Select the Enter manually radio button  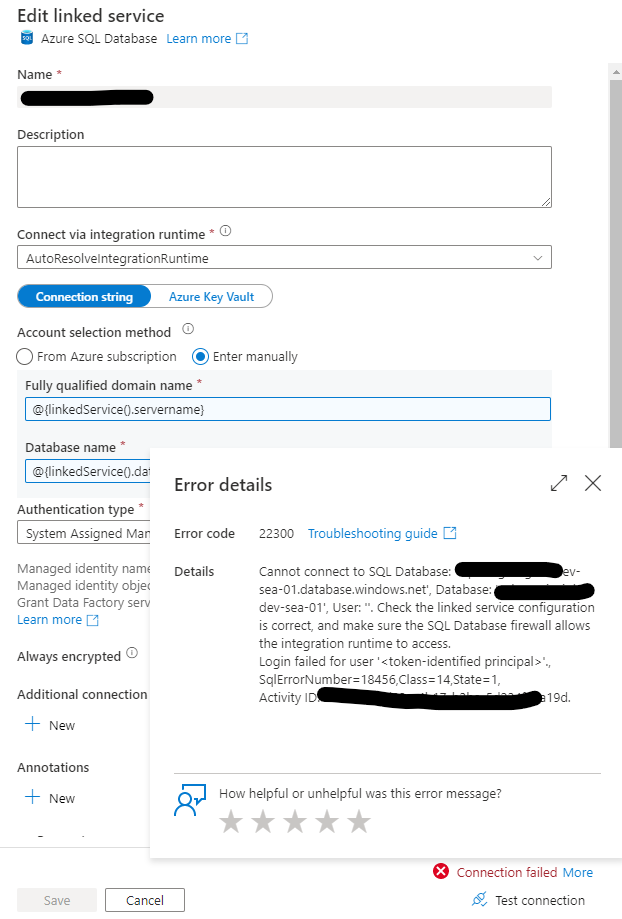pos(200,356)
